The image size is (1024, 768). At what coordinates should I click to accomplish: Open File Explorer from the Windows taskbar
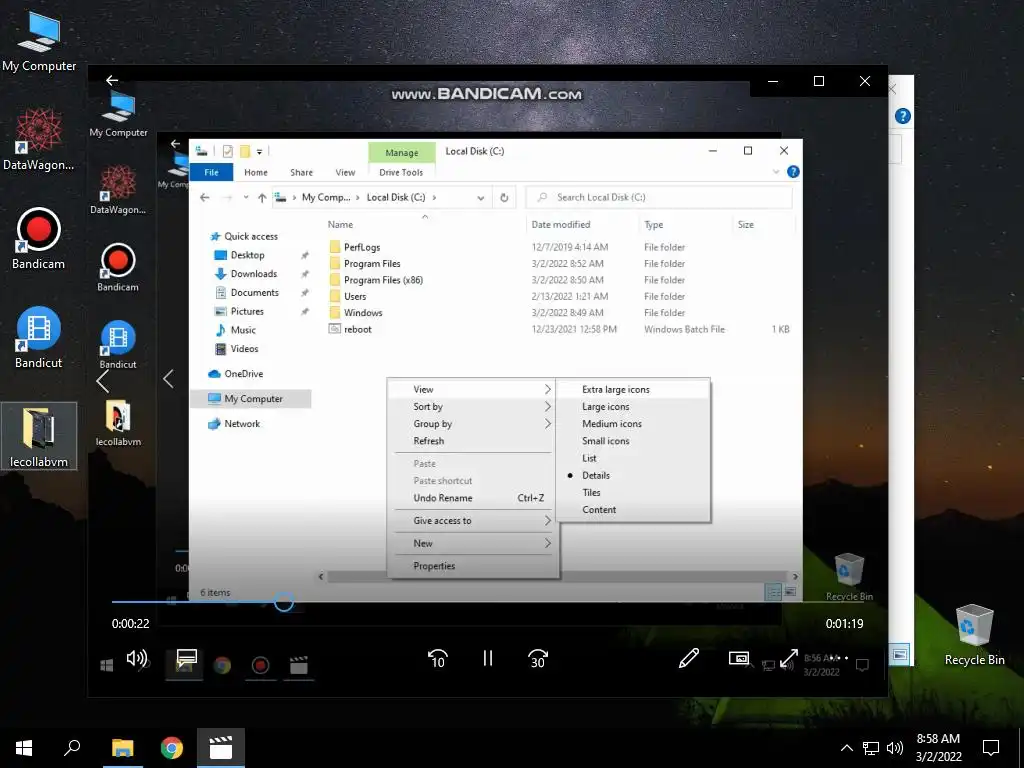(122, 748)
